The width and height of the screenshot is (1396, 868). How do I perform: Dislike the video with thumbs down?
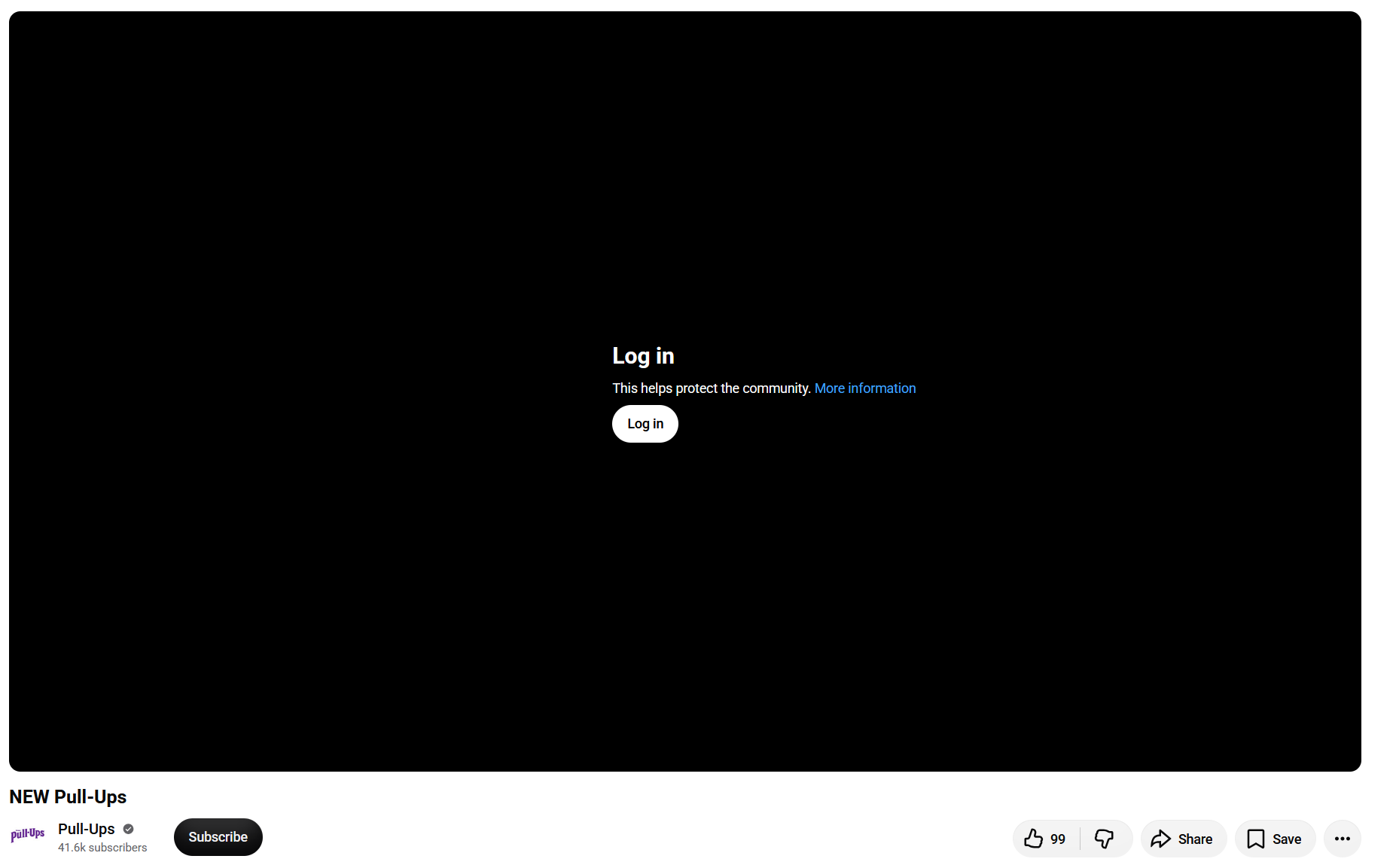click(1105, 839)
